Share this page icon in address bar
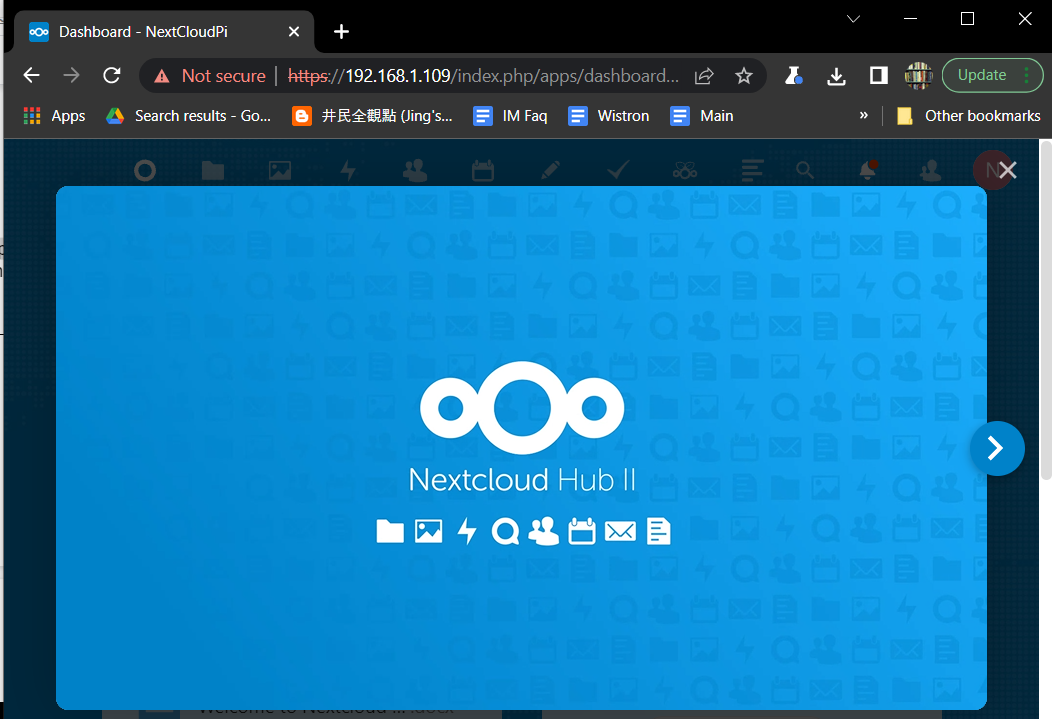 tap(704, 76)
